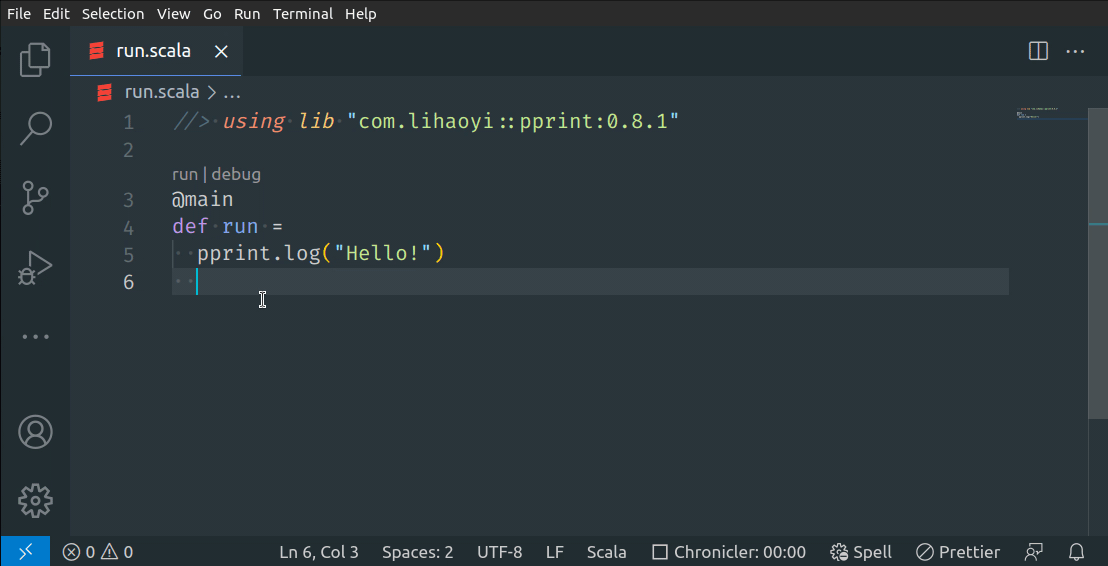
Task: Toggle the Spell checker status item
Action: 861,552
